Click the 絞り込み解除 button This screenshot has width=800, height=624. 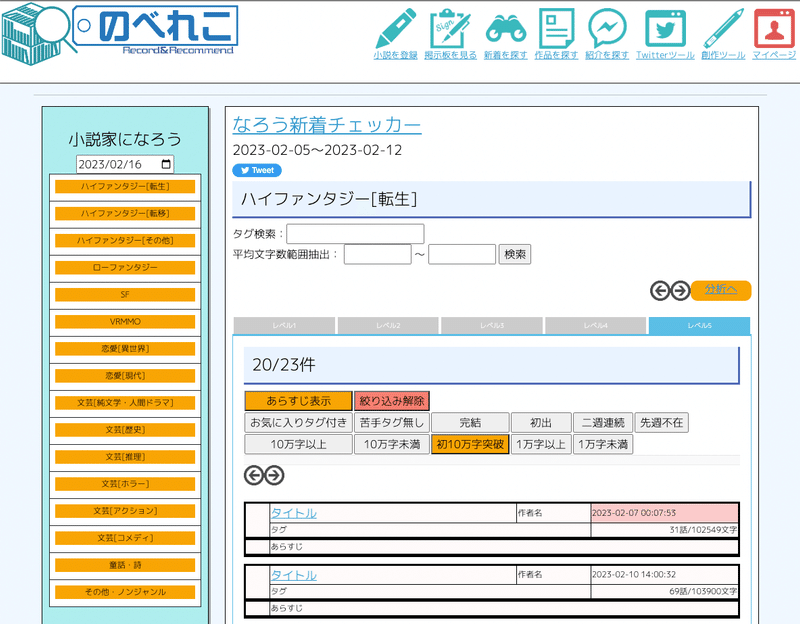392,401
